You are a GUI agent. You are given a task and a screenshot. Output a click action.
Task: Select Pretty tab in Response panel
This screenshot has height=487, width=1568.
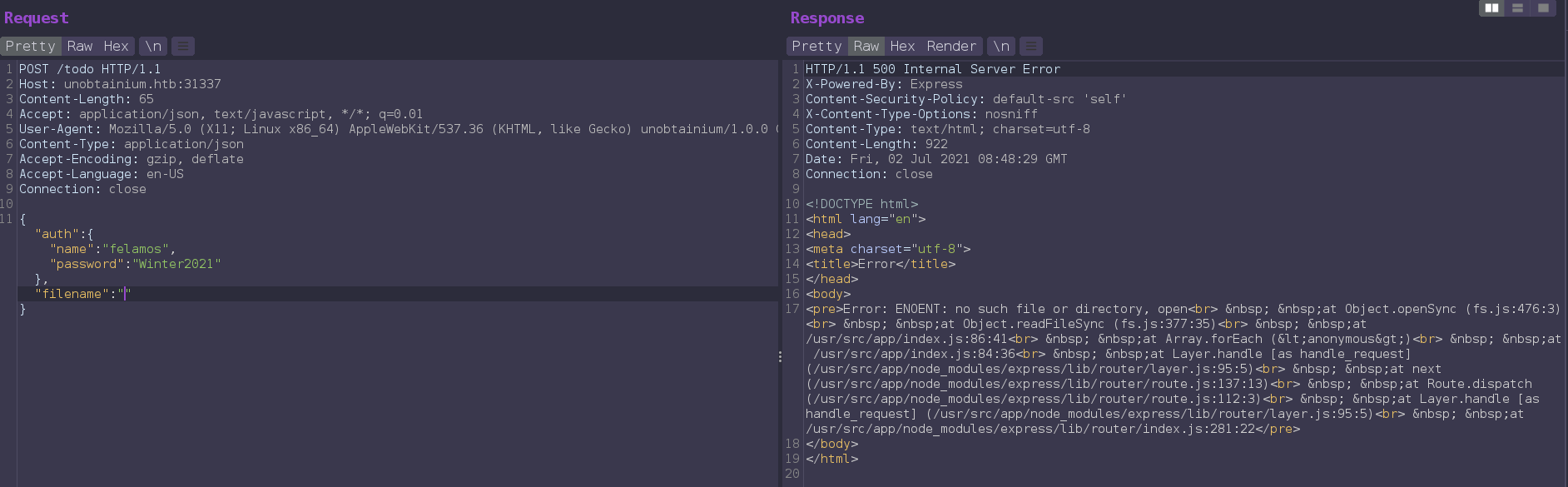(x=816, y=47)
